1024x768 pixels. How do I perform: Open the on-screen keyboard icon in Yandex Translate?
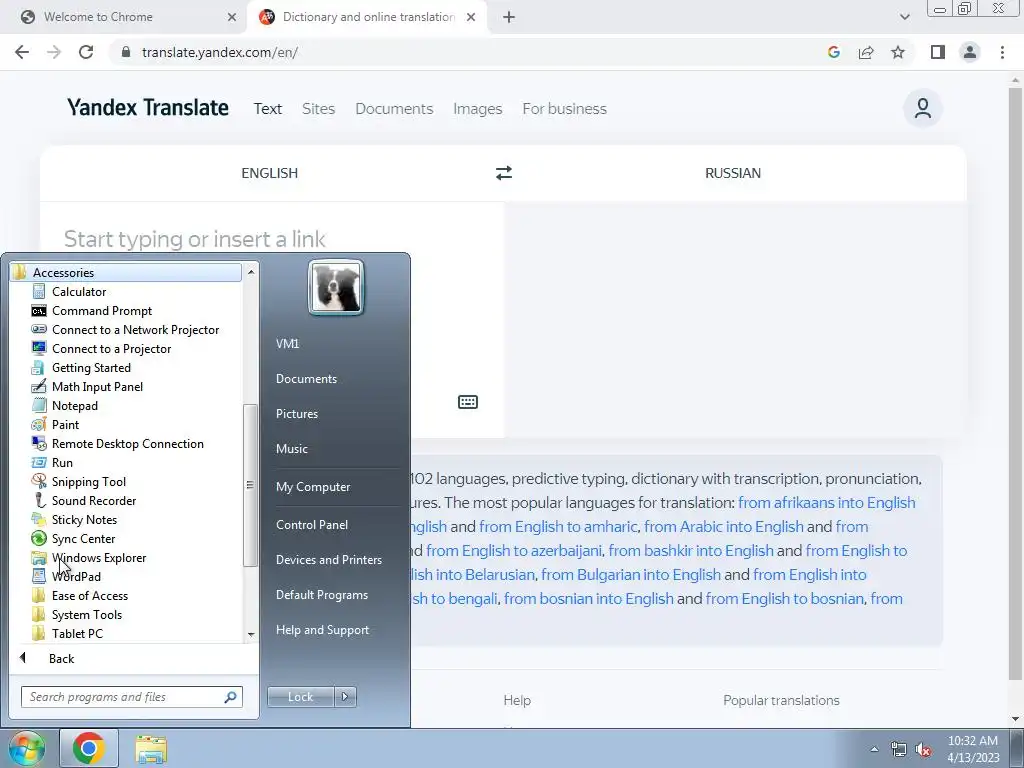click(x=468, y=402)
